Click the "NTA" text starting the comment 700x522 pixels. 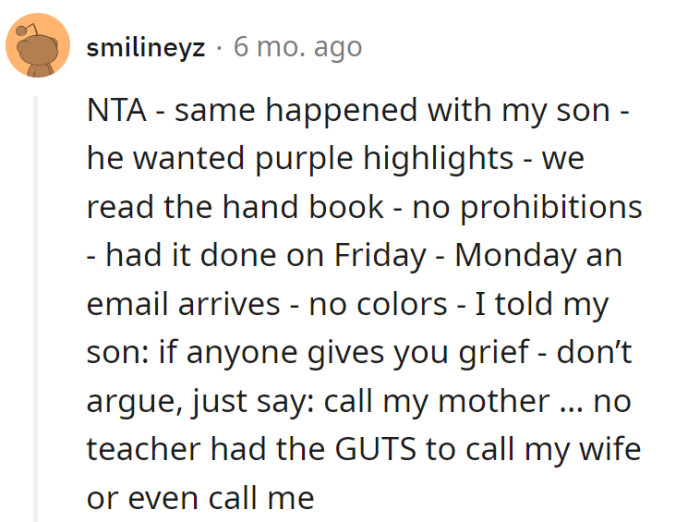[117, 112]
